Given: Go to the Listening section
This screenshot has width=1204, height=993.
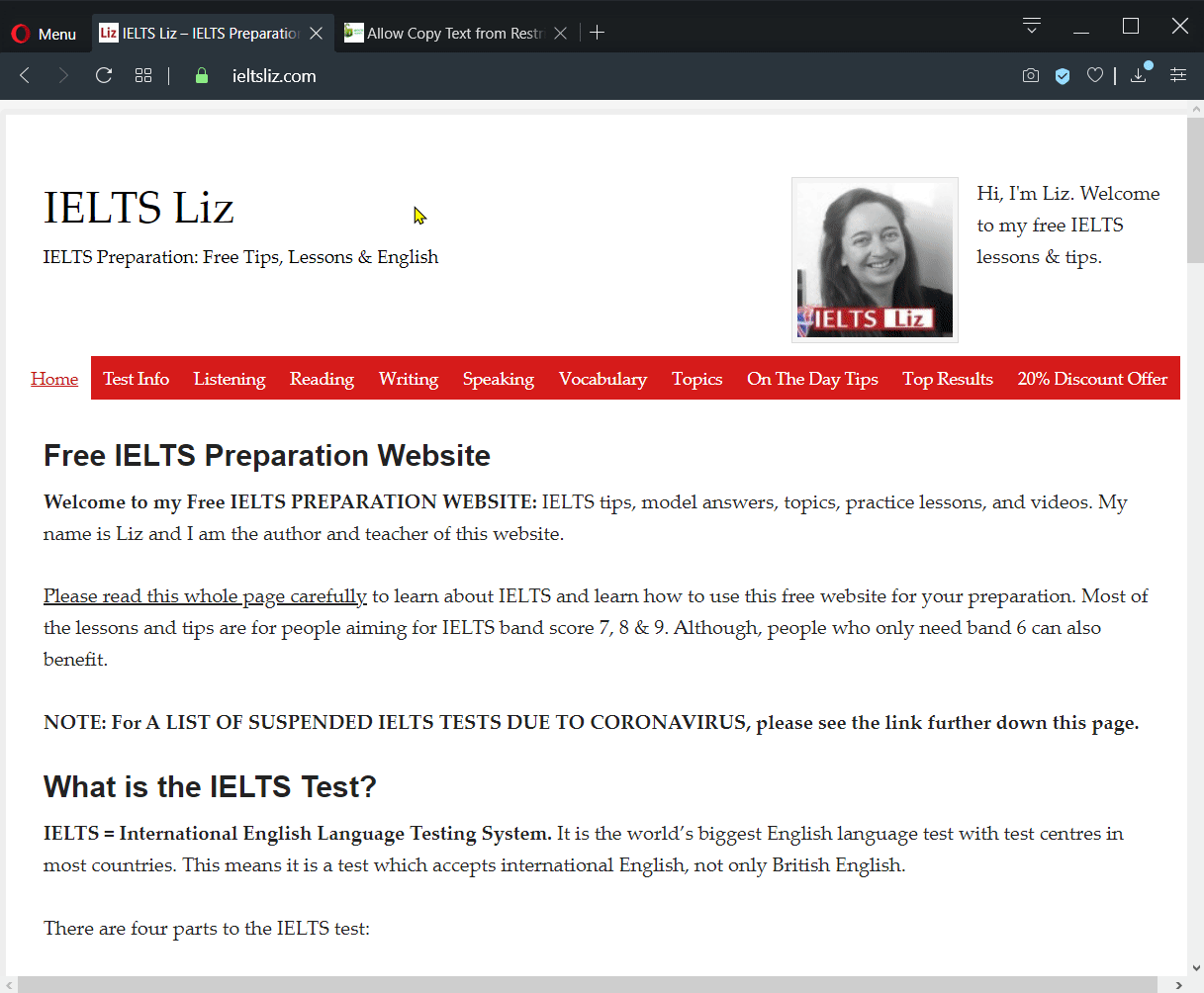Looking at the screenshot, I should 230,379.
